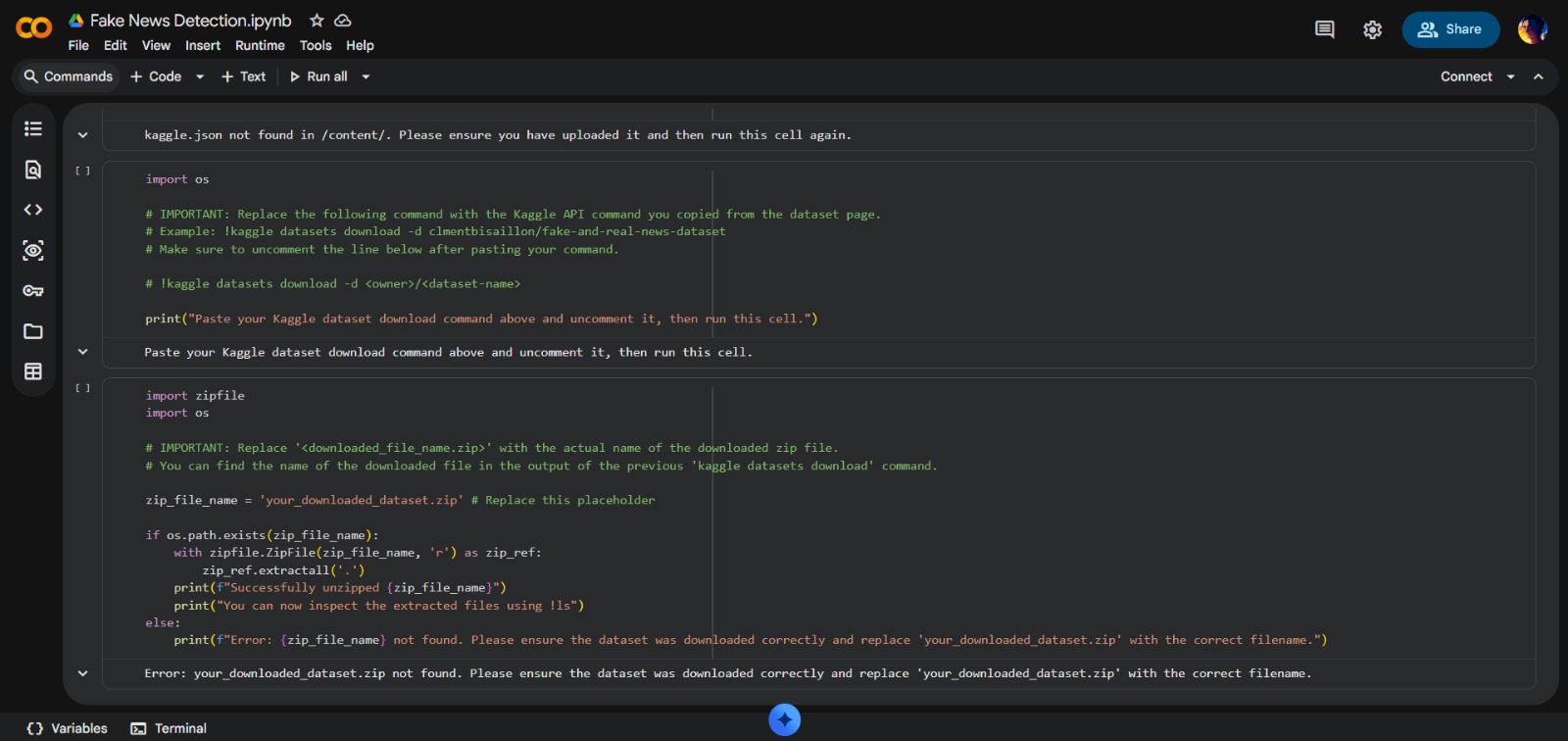Open the Run all options dropdown
Viewport: 1568px width, 741px height.
click(367, 76)
